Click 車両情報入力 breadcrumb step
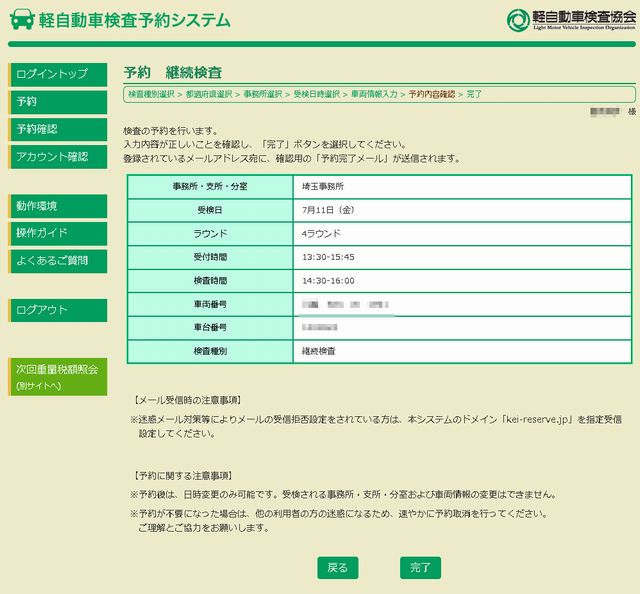Viewport: 640px width, 594px height. pos(374,94)
